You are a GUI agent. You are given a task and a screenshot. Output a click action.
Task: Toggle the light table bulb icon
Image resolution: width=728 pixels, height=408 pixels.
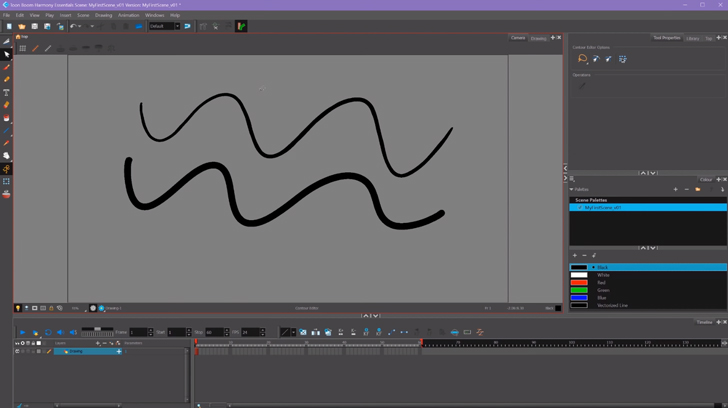pyautogui.click(x=18, y=308)
